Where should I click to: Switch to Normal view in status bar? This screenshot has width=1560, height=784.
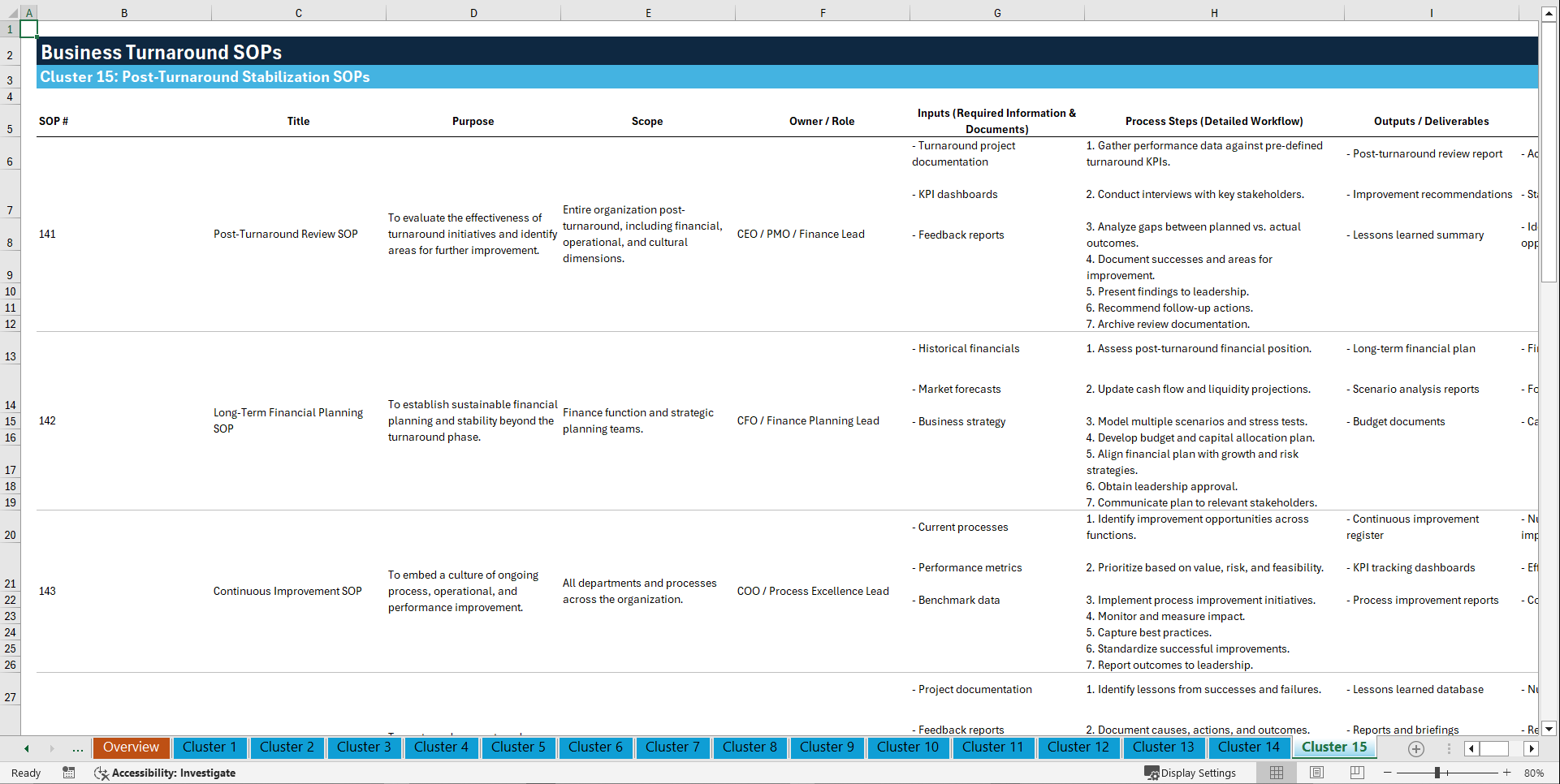pyautogui.click(x=1276, y=773)
